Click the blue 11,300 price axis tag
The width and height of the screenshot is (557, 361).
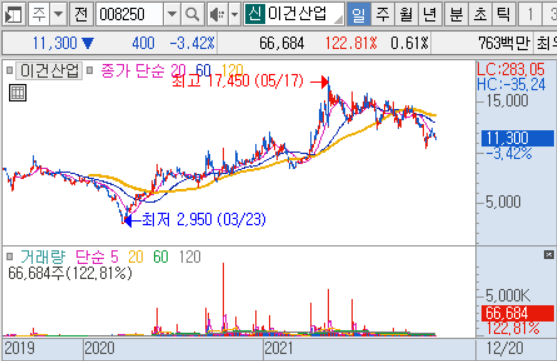(517, 138)
